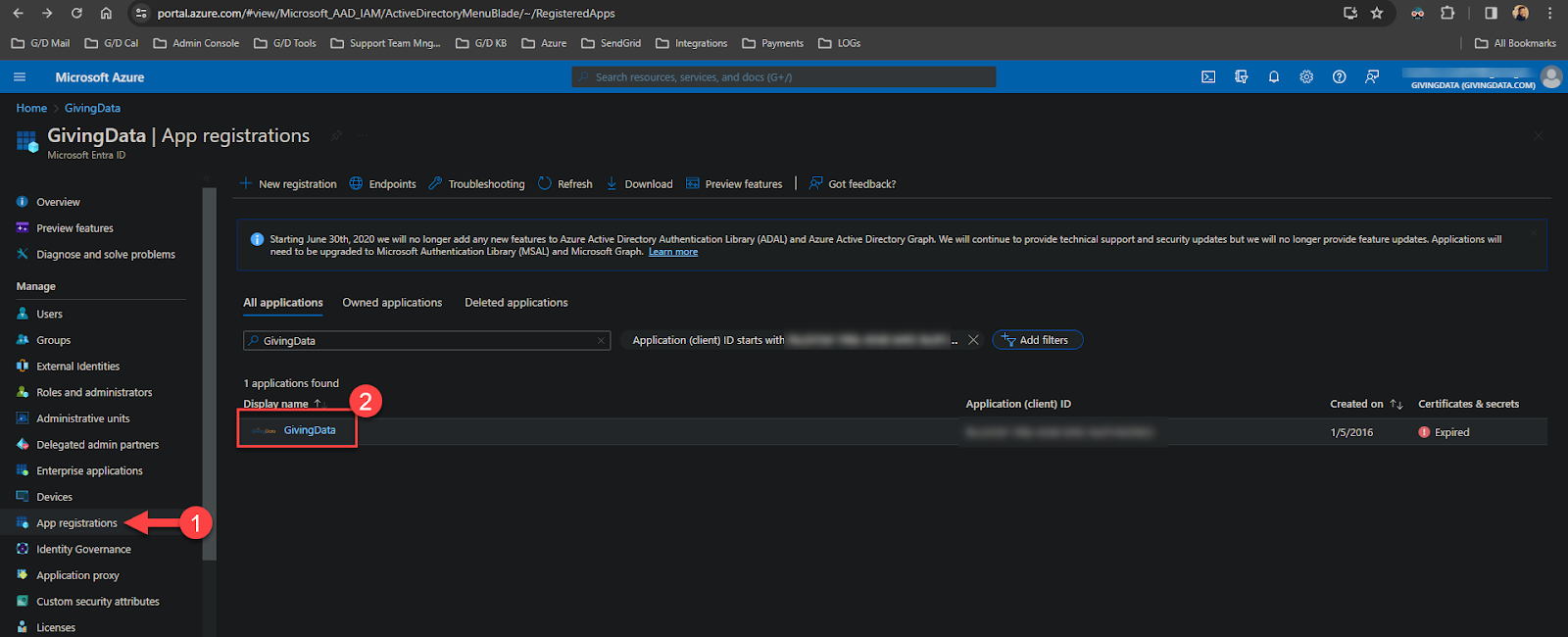Sort by Display name column
This screenshot has height=637, width=1568.
pyautogui.click(x=282, y=404)
